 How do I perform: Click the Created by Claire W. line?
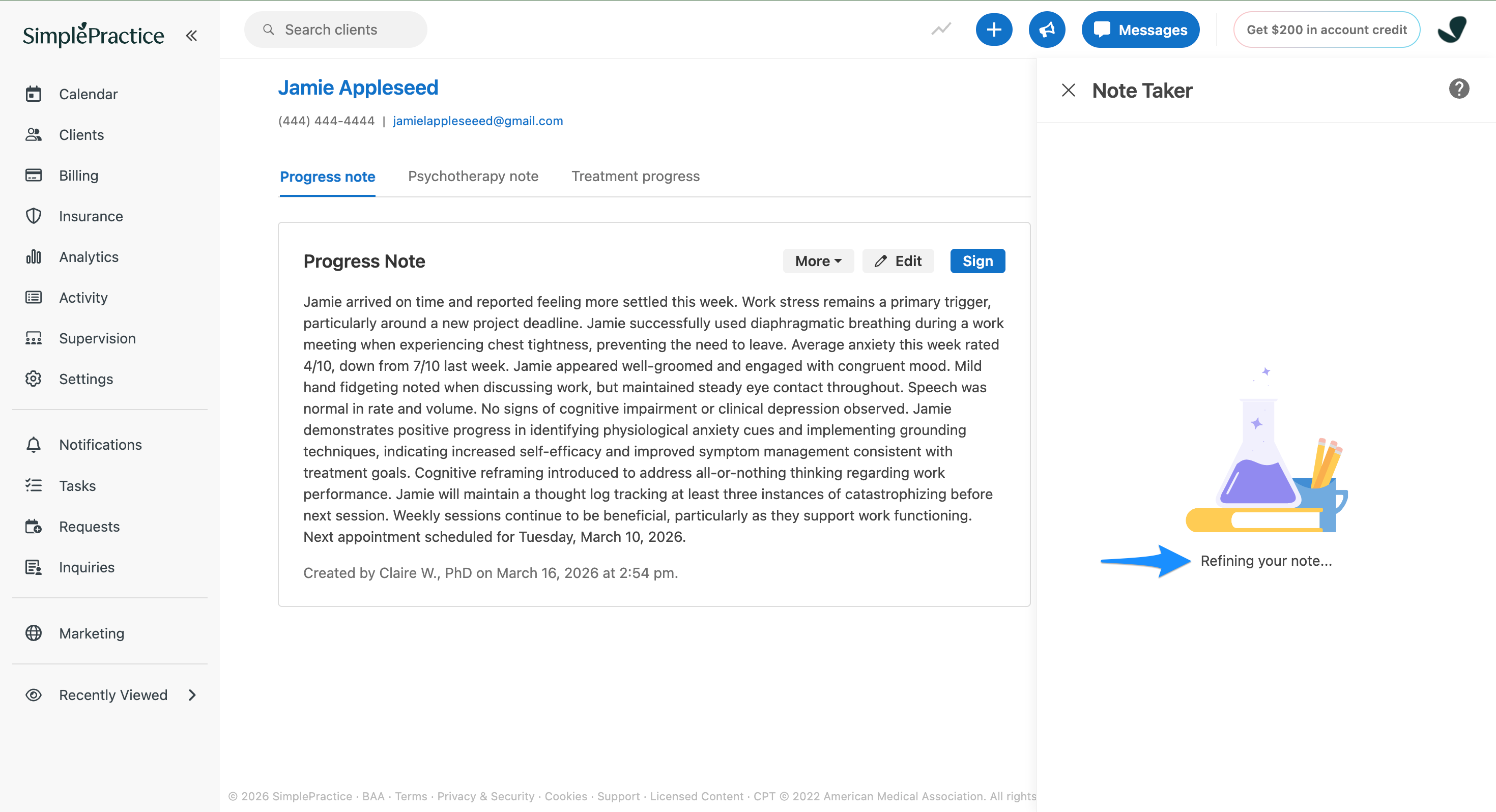tap(491, 573)
